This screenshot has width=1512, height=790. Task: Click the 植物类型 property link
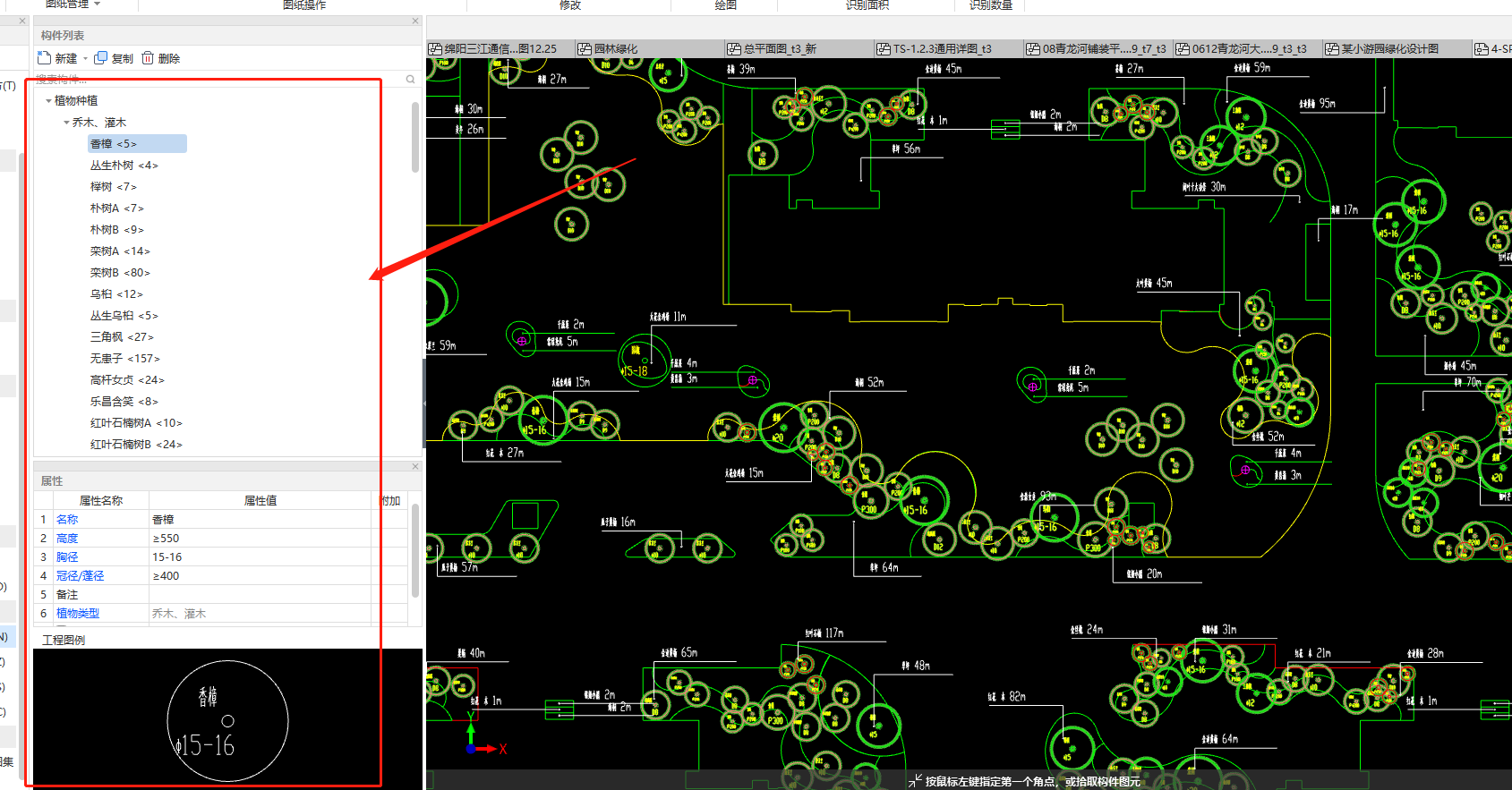tap(78, 614)
